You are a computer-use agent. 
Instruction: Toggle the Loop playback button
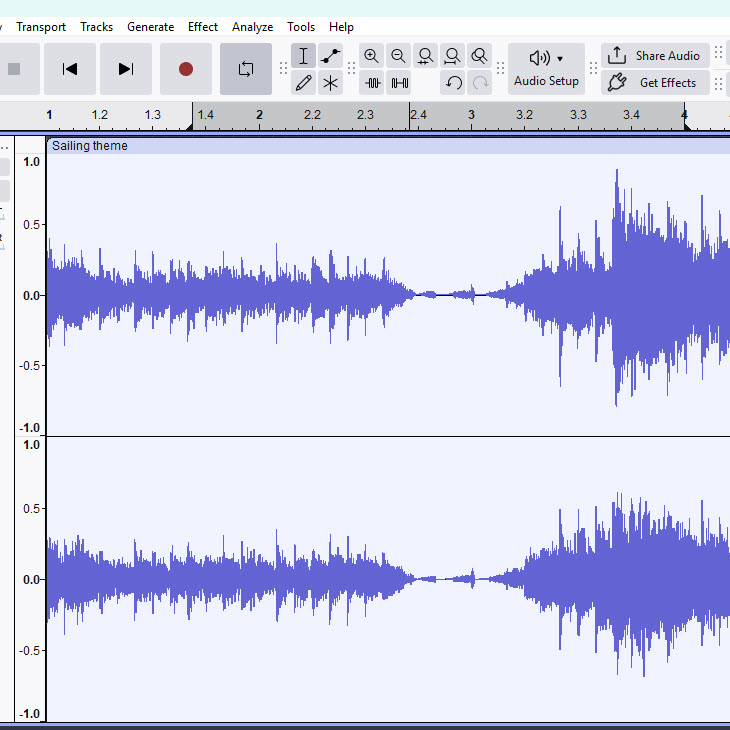245,69
